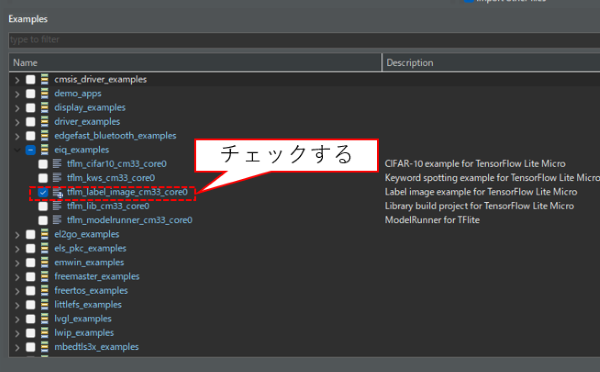Click the lvgl_examples category icon
Viewport: 600px width, 372px height.
(x=45, y=319)
